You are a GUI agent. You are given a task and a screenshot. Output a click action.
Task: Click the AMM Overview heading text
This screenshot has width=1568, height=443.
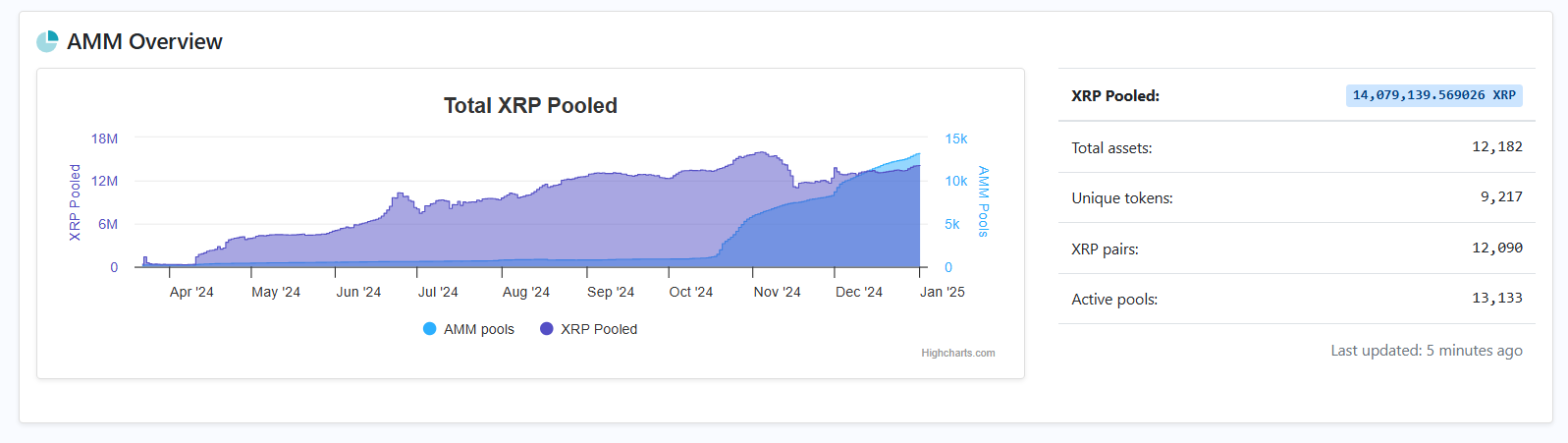144,41
